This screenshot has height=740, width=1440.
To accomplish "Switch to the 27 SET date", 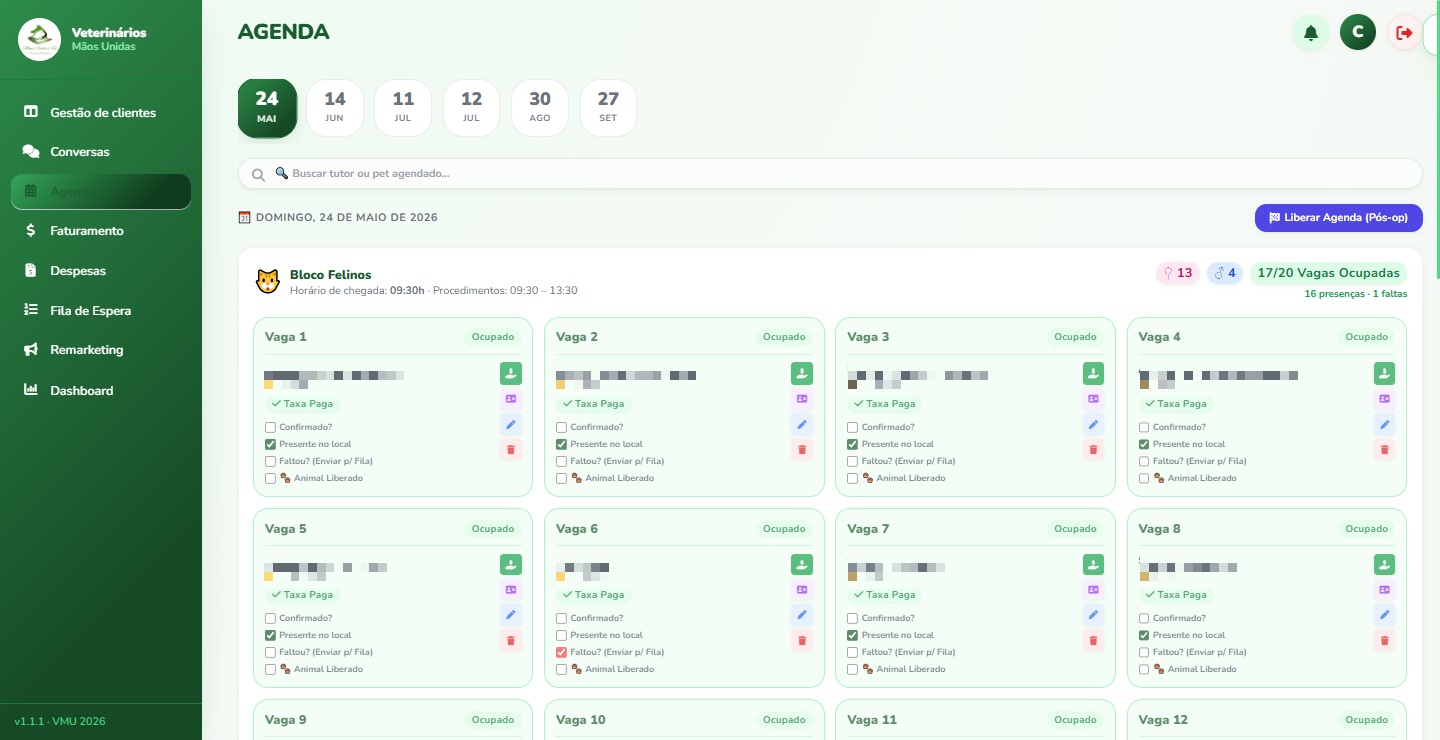I will tap(608, 108).
